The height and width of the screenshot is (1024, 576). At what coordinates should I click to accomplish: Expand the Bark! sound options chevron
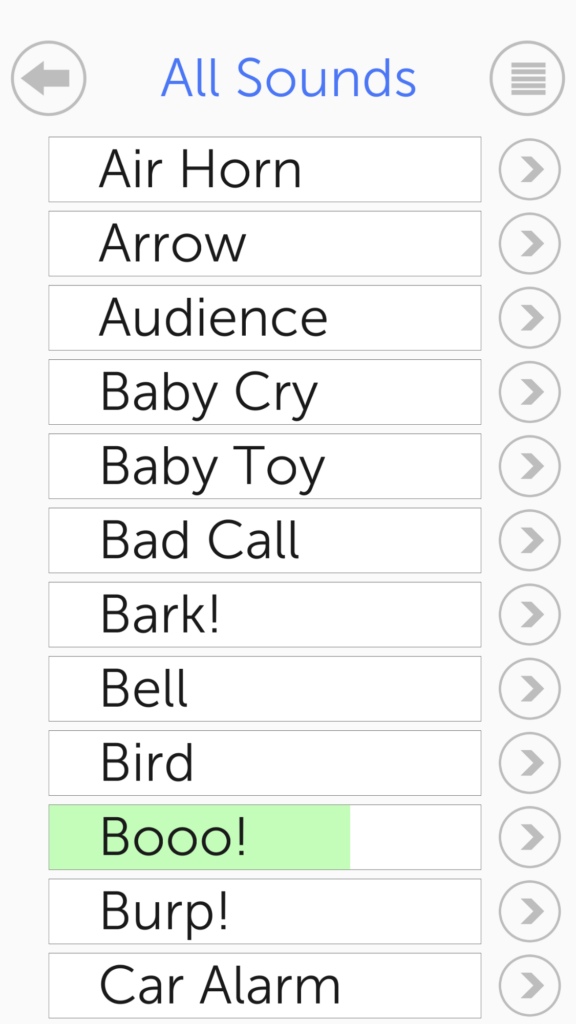[529, 614]
